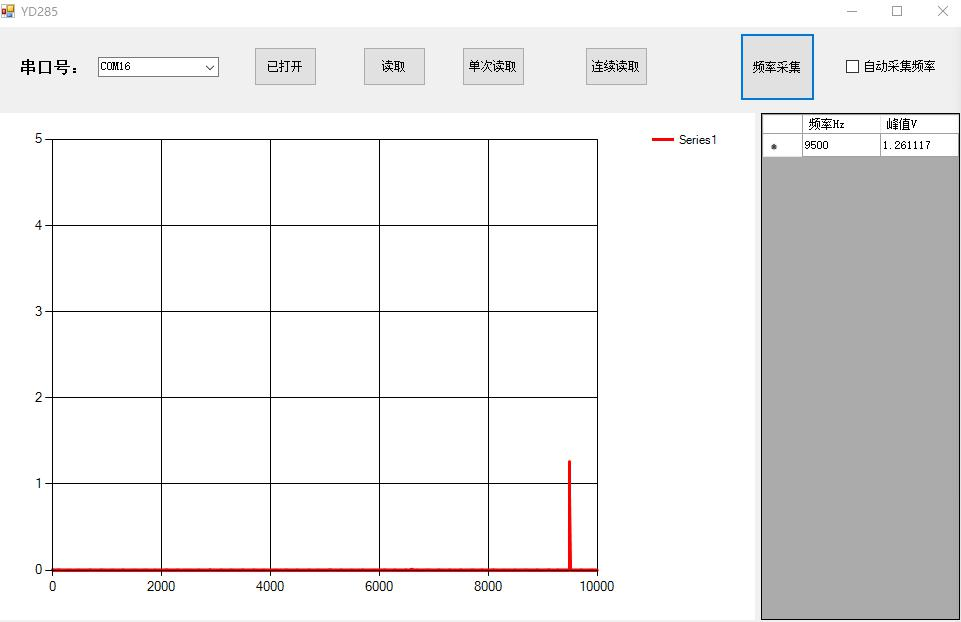The height and width of the screenshot is (622, 961).
Task: Enable the 自动采集频率 checkbox
Action: [x=852, y=66]
